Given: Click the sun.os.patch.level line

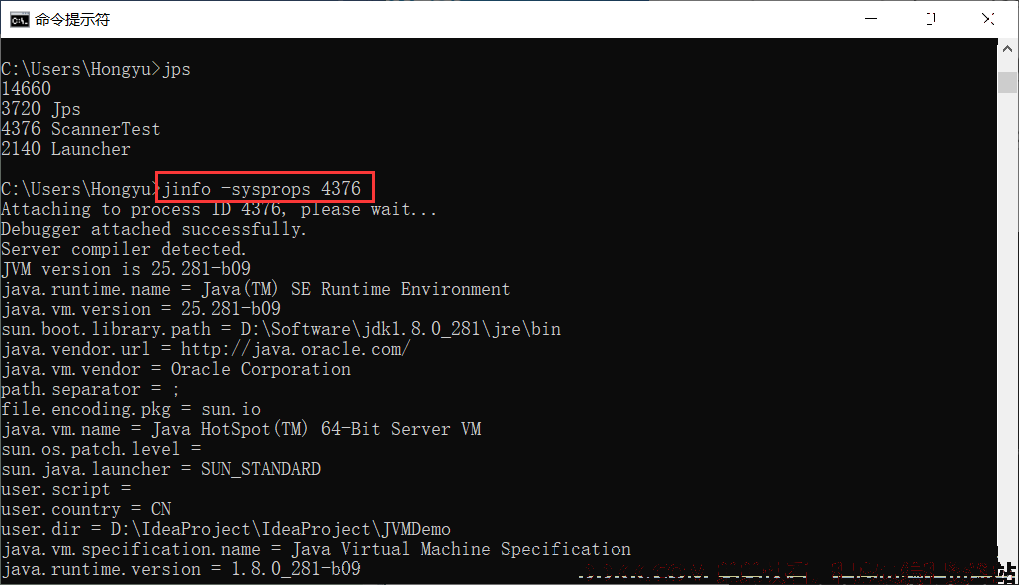Looking at the screenshot, I should pyautogui.click(x=101, y=449).
